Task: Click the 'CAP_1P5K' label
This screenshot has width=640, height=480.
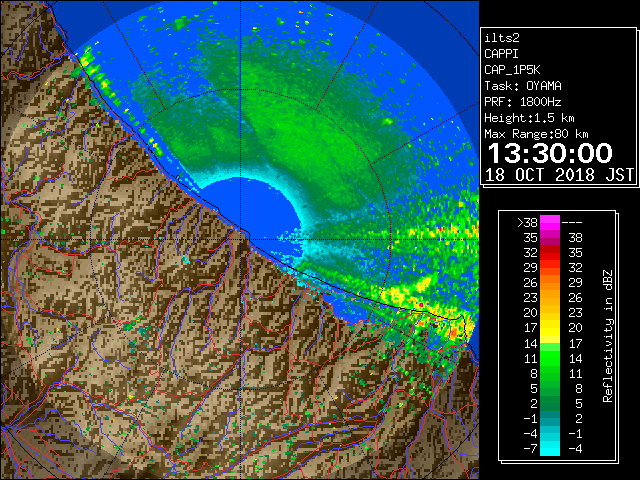Action: [512, 70]
